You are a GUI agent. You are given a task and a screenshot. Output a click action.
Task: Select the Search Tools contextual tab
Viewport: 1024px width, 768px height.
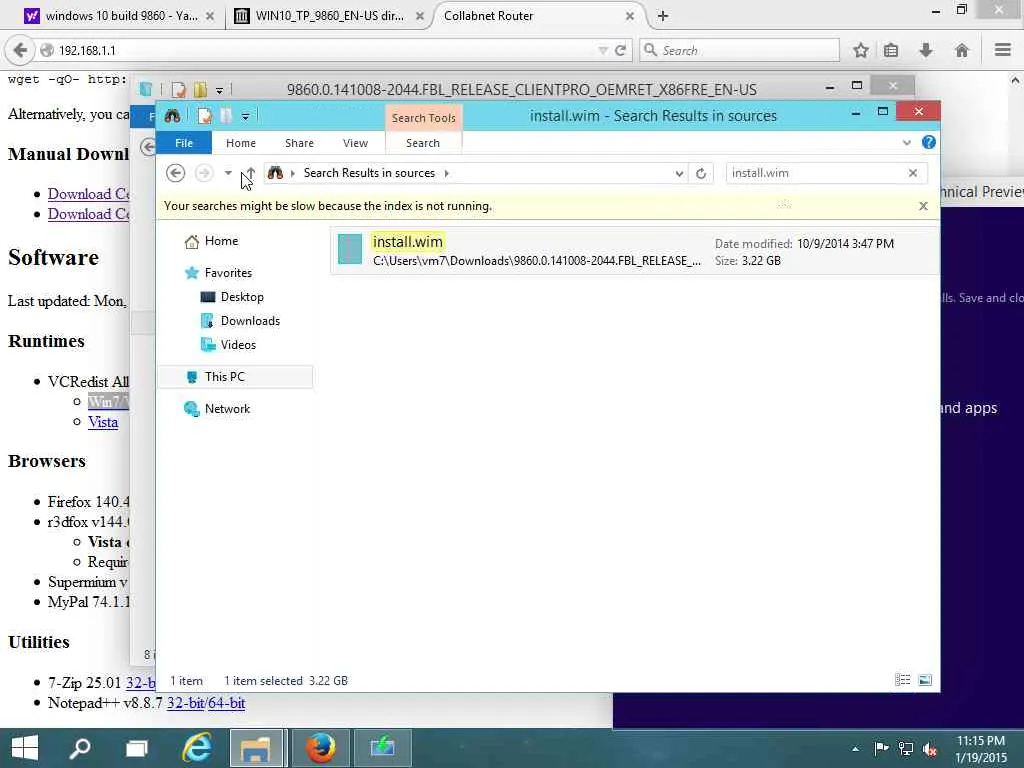pyautogui.click(x=424, y=118)
